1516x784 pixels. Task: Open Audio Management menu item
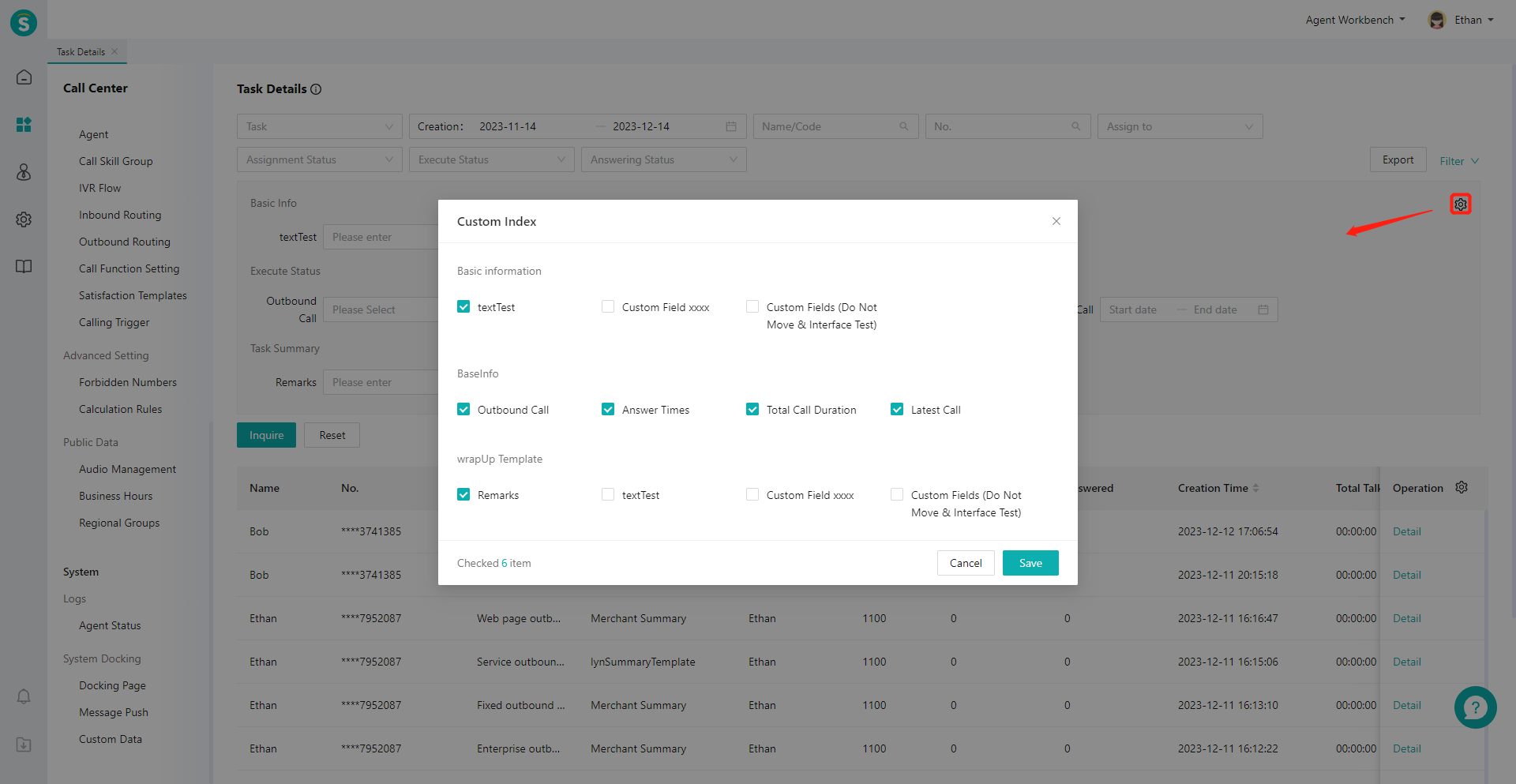[x=127, y=469]
